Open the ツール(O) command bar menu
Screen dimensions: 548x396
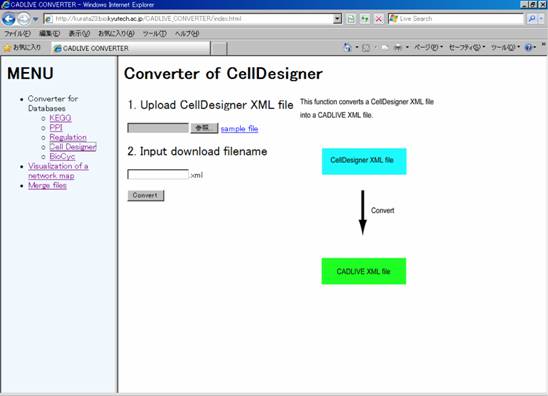coord(505,47)
